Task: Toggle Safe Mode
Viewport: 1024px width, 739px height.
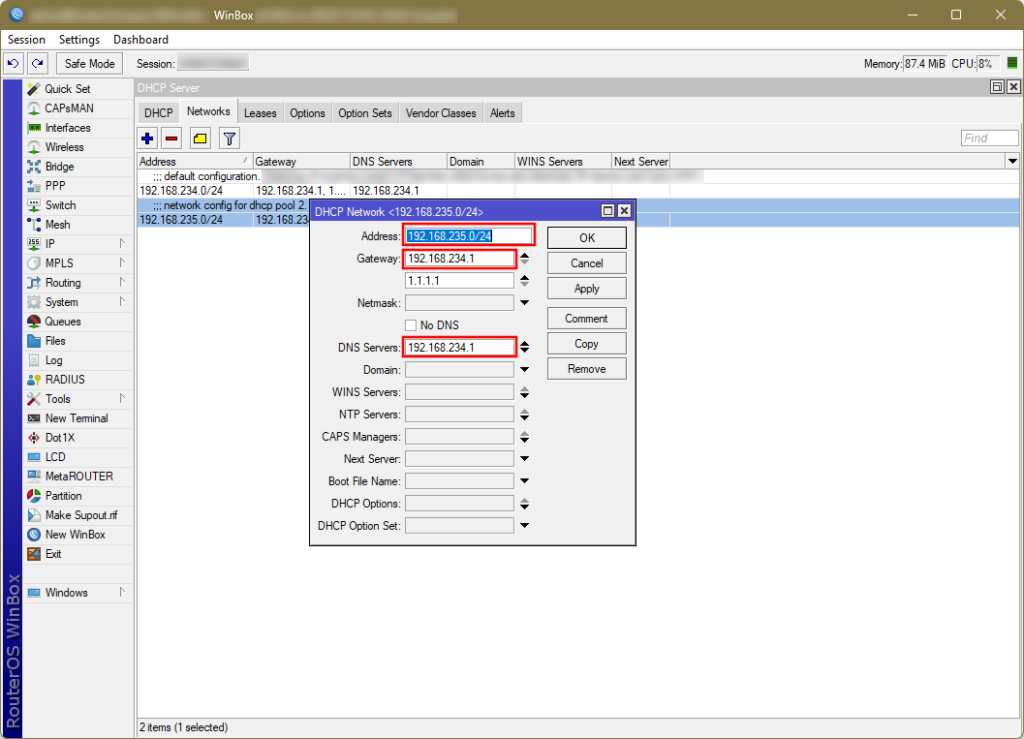Action: coord(89,63)
